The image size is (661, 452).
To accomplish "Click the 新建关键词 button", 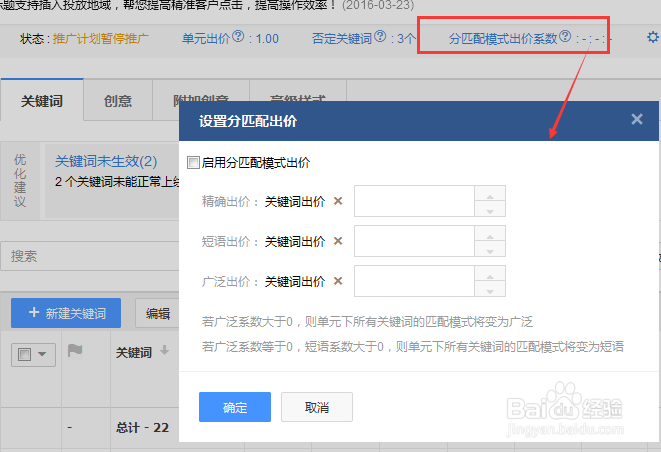I will [66, 313].
